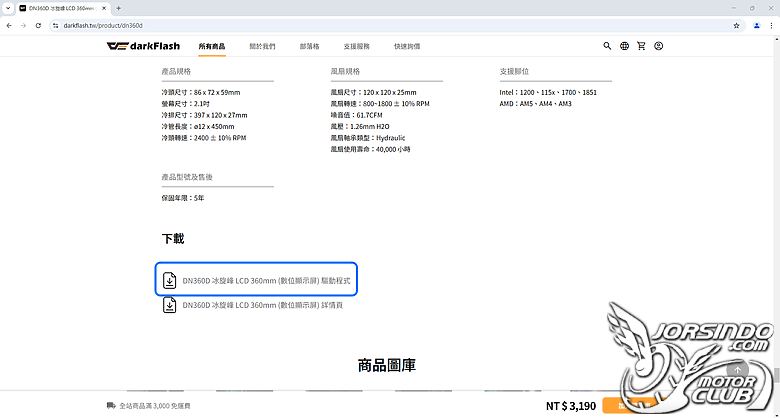Click download icon beside 驅動程式 link
This screenshot has height=418, width=780.
(170, 281)
